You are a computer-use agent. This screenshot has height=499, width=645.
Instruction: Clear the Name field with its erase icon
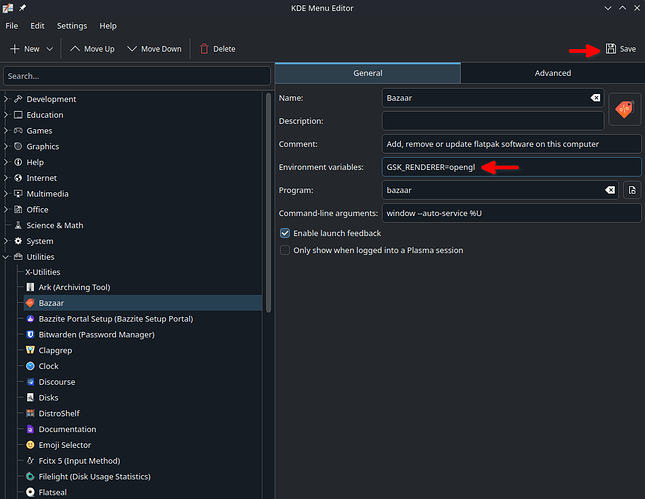click(595, 98)
